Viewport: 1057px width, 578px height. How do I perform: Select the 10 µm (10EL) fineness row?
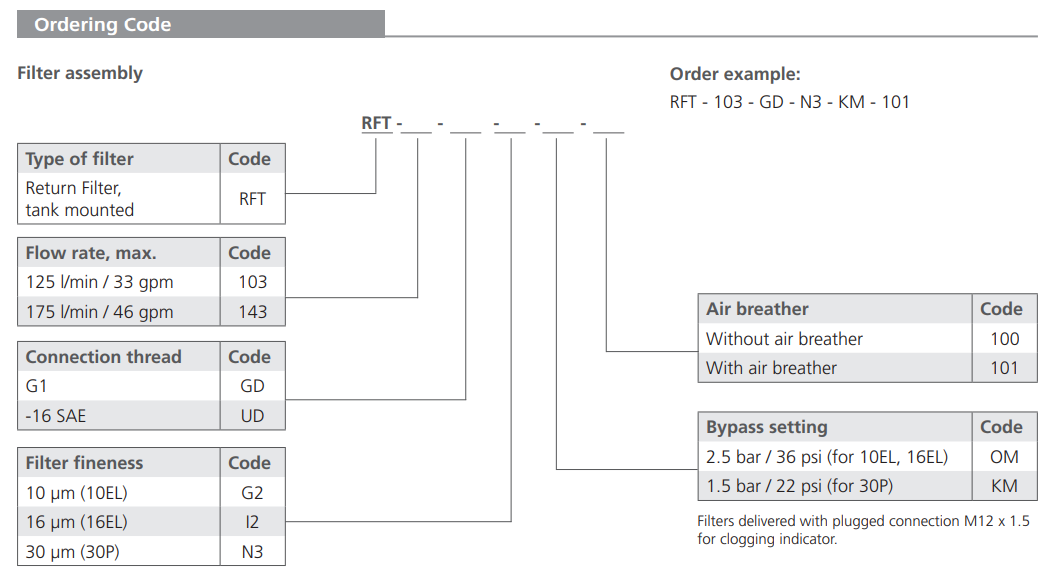click(x=76, y=493)
